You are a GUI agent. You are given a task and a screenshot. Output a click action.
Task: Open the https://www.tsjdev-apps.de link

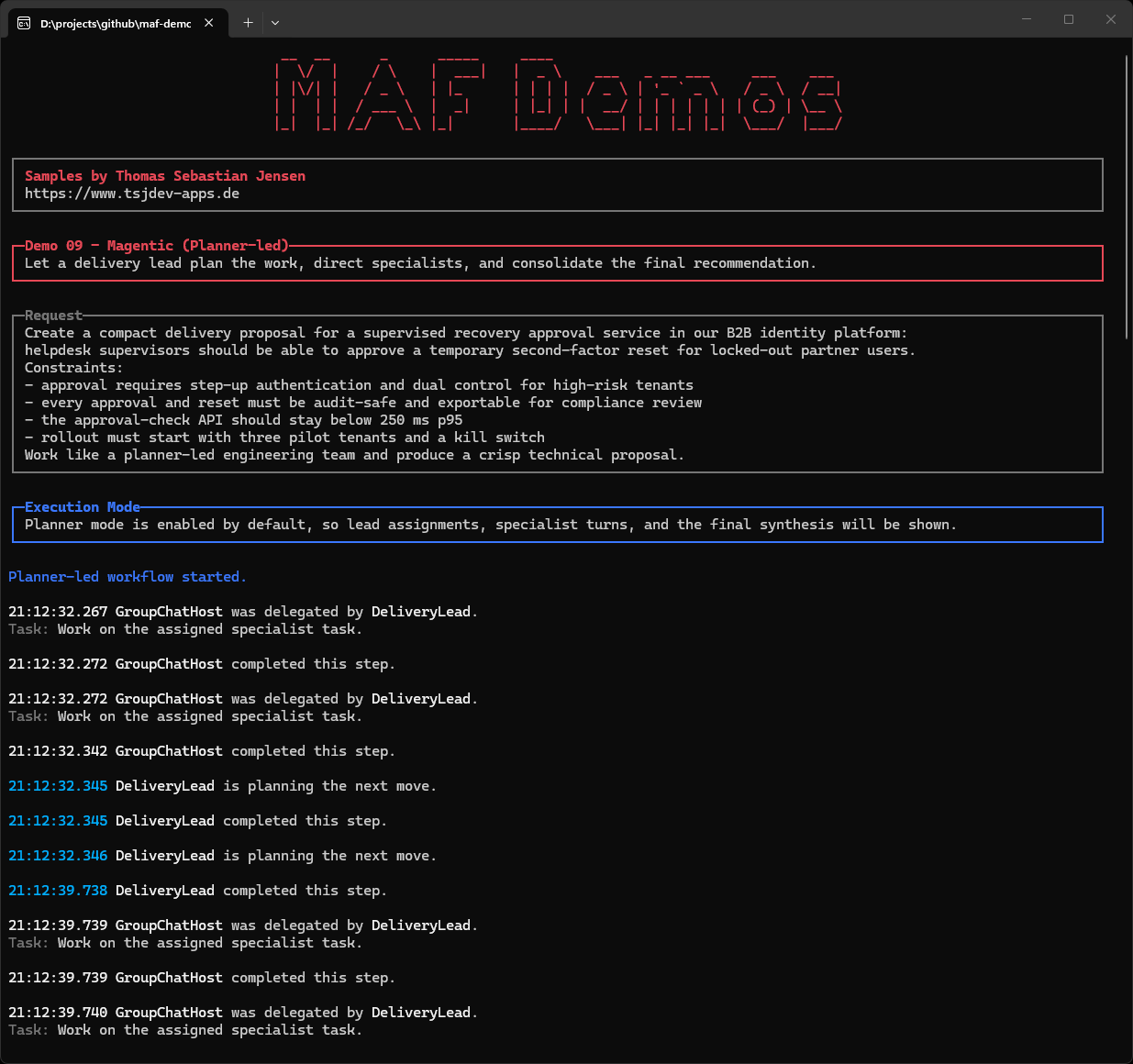(x=132, y=194)
